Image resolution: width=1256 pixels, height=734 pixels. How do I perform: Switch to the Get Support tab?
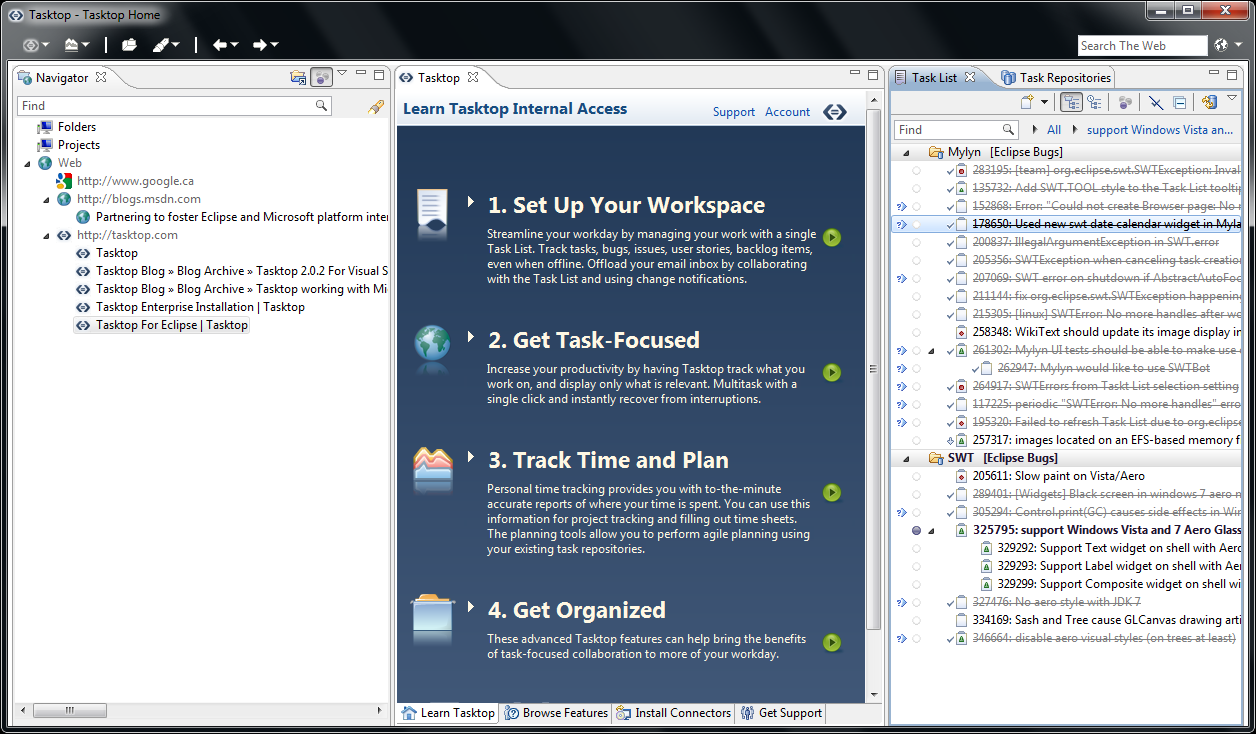pos(781,713)
